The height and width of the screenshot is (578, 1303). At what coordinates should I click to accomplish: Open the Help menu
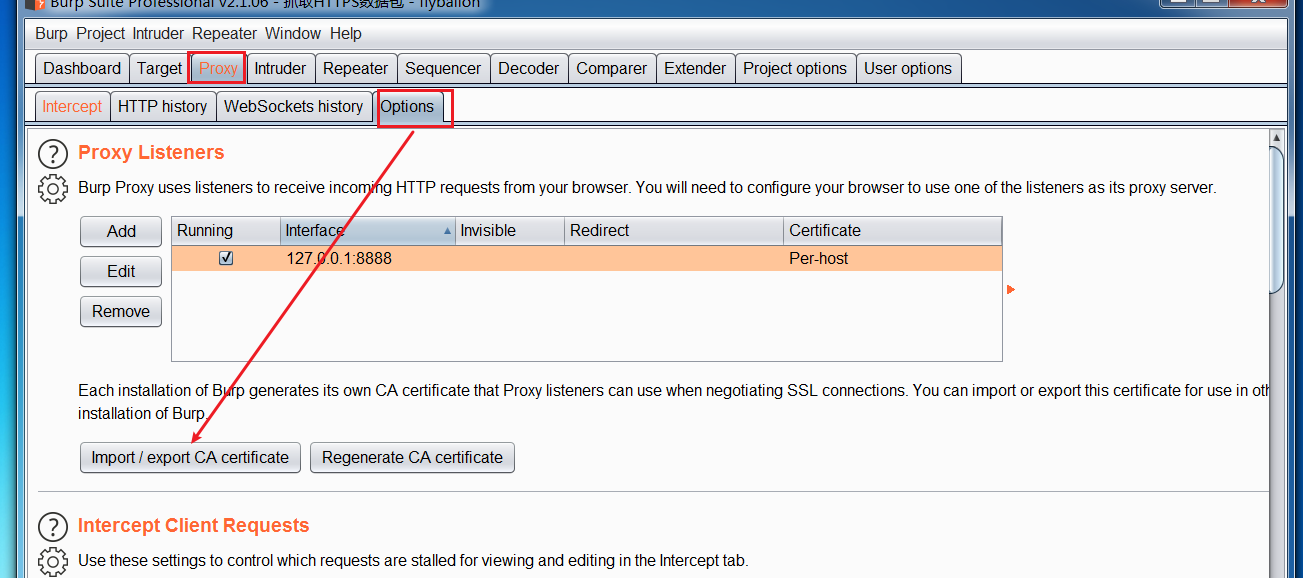(346, 33)
